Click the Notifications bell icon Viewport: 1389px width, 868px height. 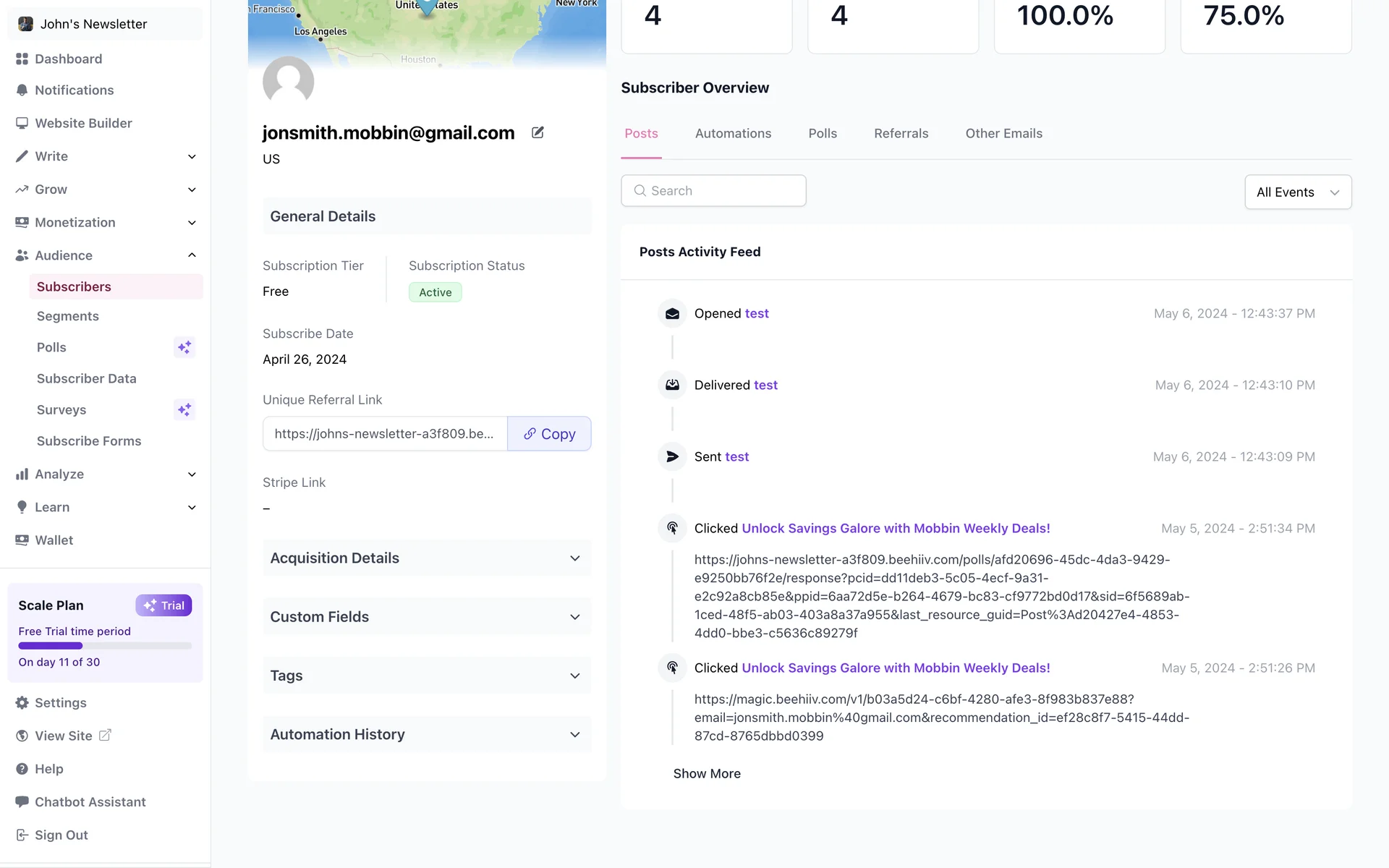pyautogui.click(x=22, y=90)
